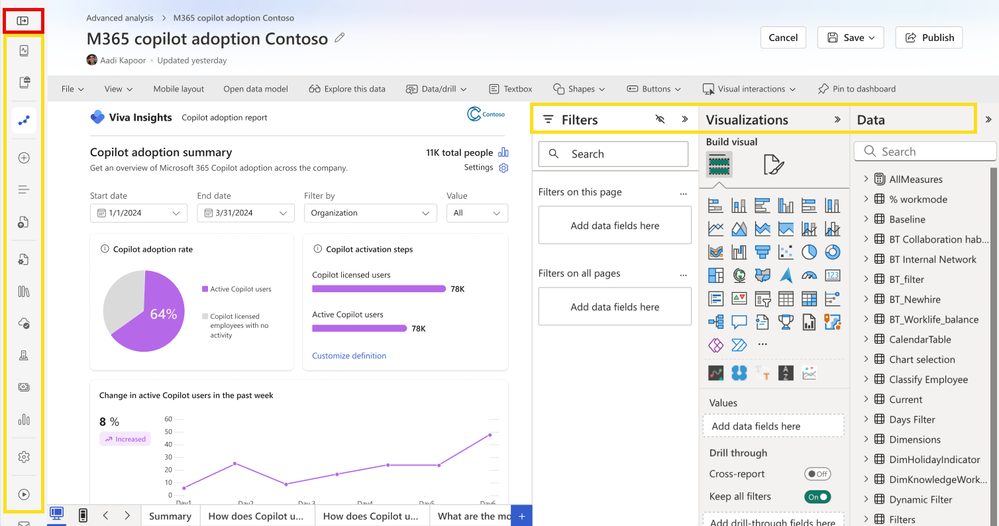The width and height of the screenshot is (999, 526).
Task: Open the Start date dropdown
Action: point(138,213)
